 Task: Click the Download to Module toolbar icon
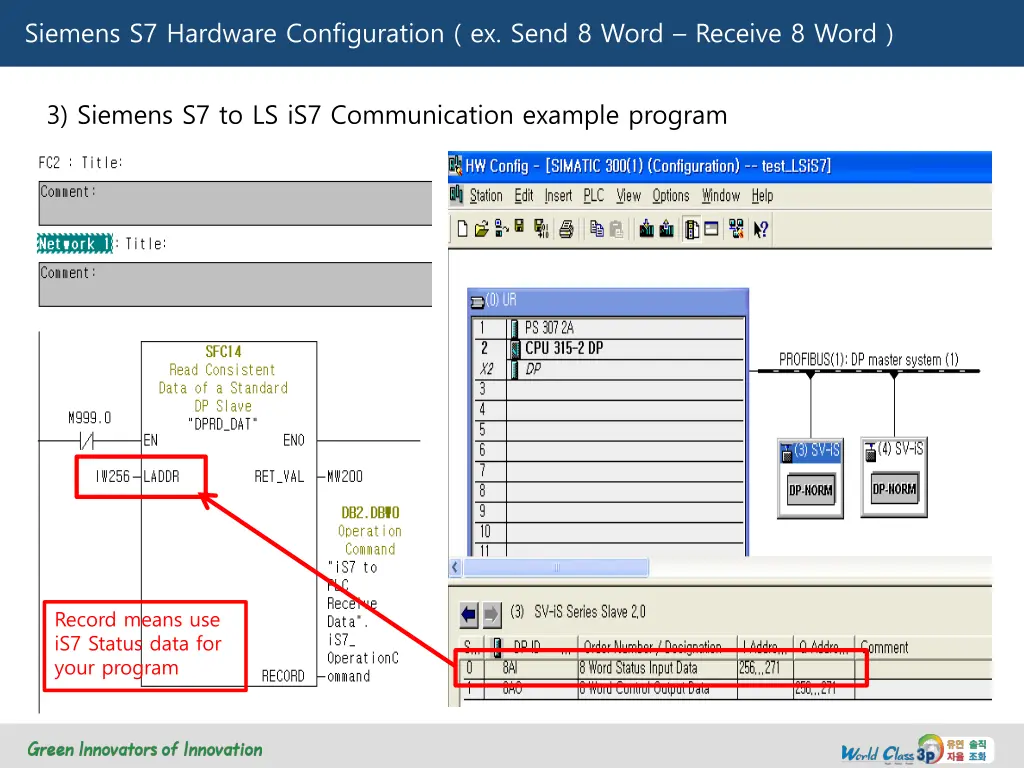coord(647,229)
